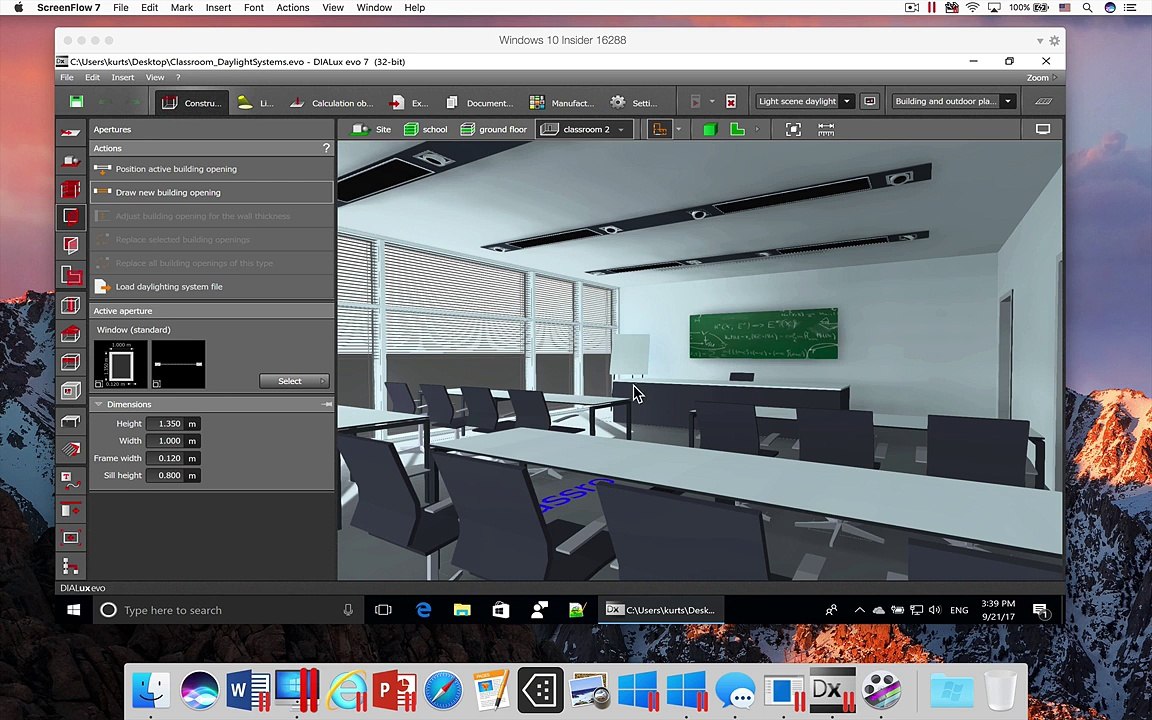Open the ceilings tool icon
The width and height of the screenshot is (1152, 720).
(x=71, y=361)
